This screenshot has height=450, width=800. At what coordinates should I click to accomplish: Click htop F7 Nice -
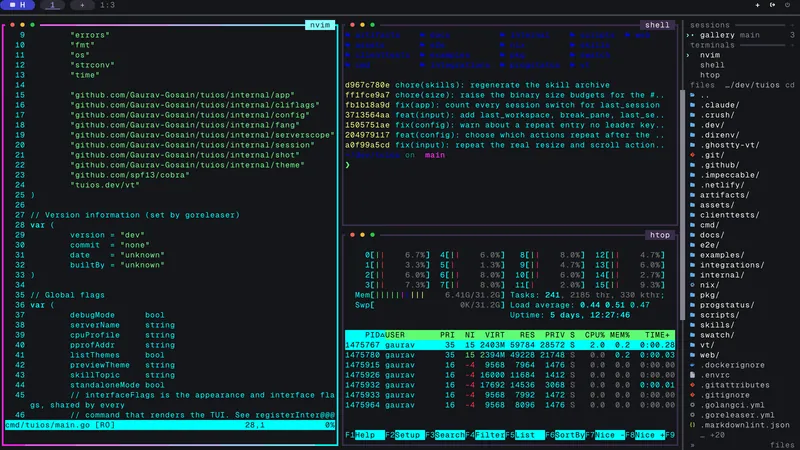(605, 435)
